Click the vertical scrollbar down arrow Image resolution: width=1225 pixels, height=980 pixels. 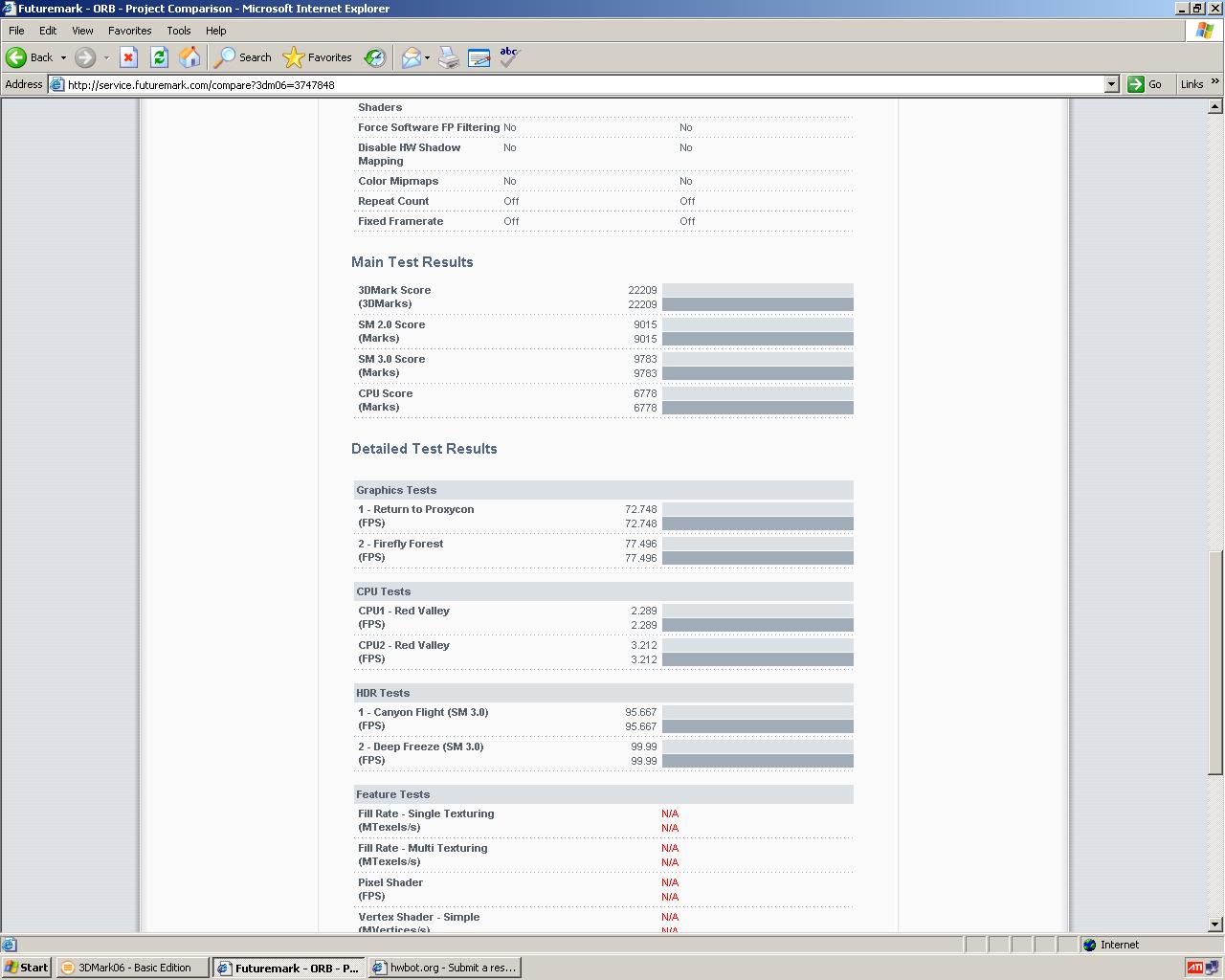click(1215, 924)
